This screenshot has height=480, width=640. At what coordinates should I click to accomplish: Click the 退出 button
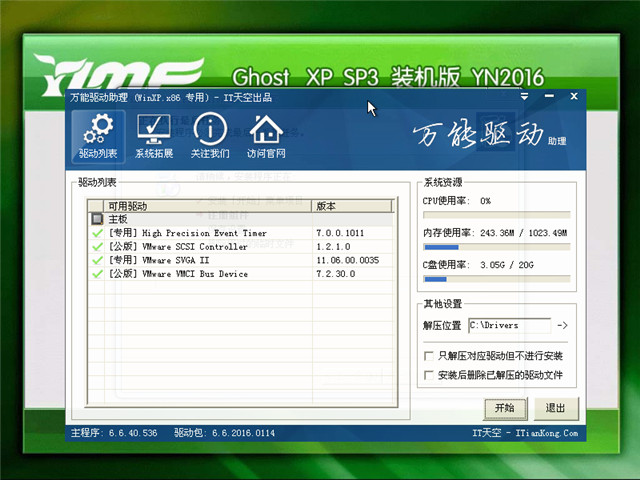coord(556,408)
